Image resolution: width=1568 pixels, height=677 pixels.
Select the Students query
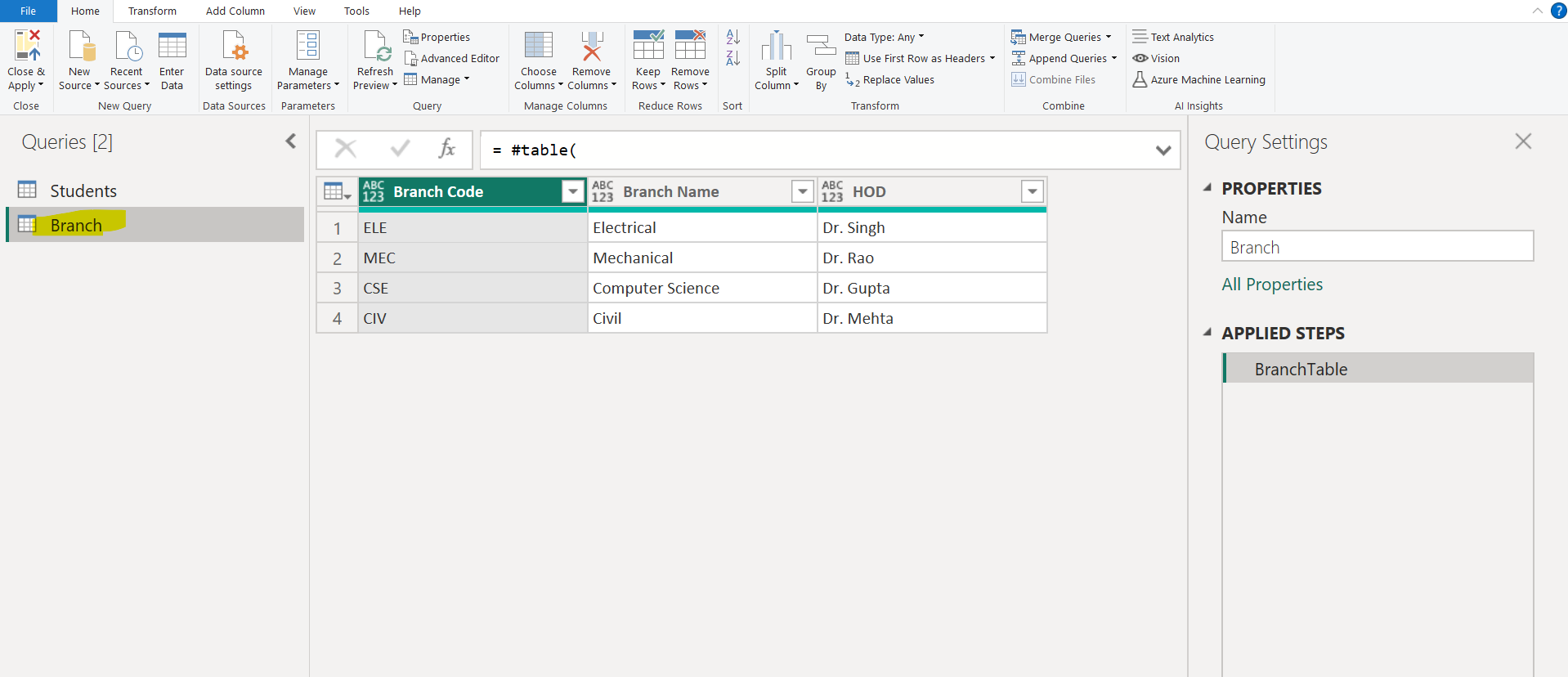83,191
